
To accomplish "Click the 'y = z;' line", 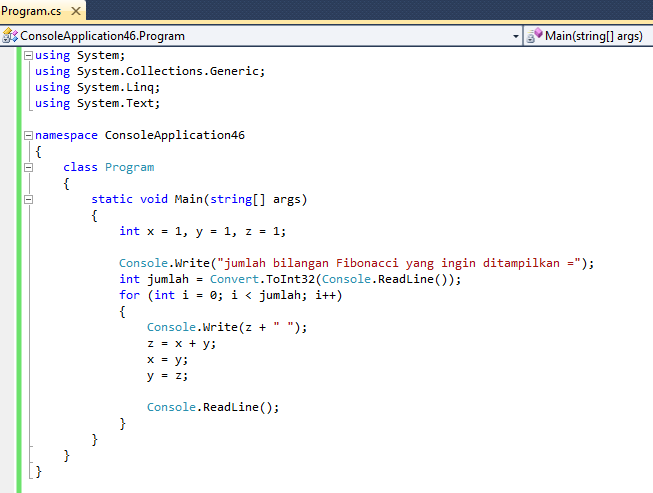I will coord(167,376).
